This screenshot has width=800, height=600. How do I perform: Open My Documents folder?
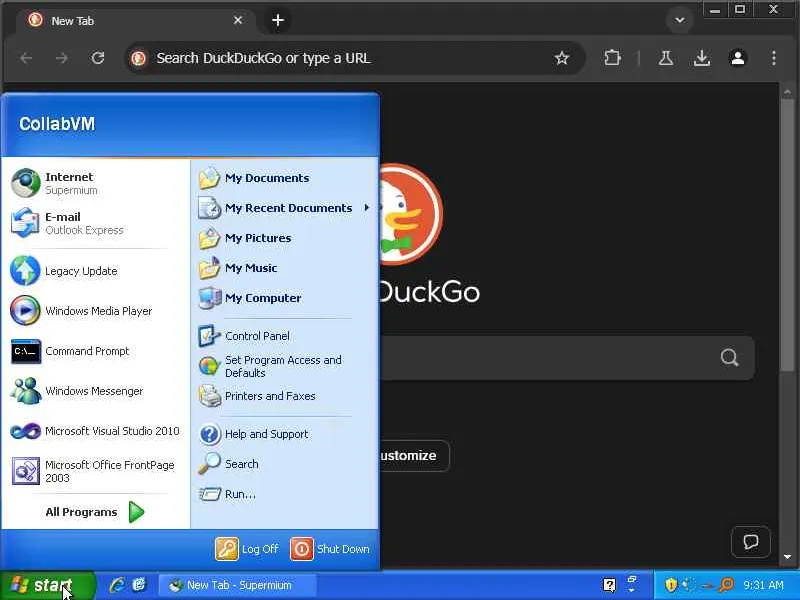(x=284, y=178)
